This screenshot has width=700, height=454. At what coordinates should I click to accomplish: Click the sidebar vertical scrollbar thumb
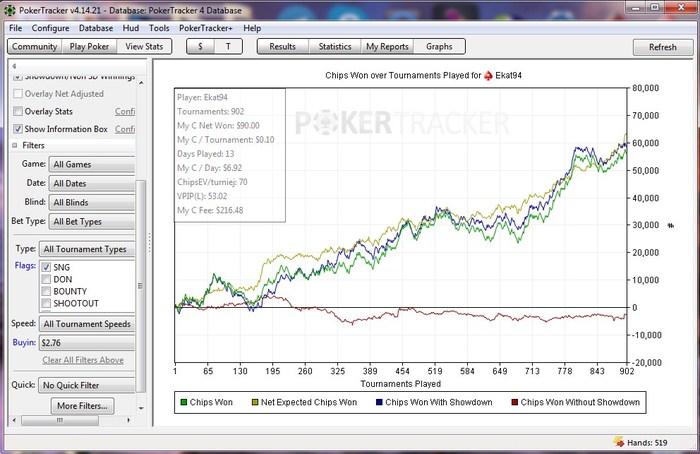[141, 286]
